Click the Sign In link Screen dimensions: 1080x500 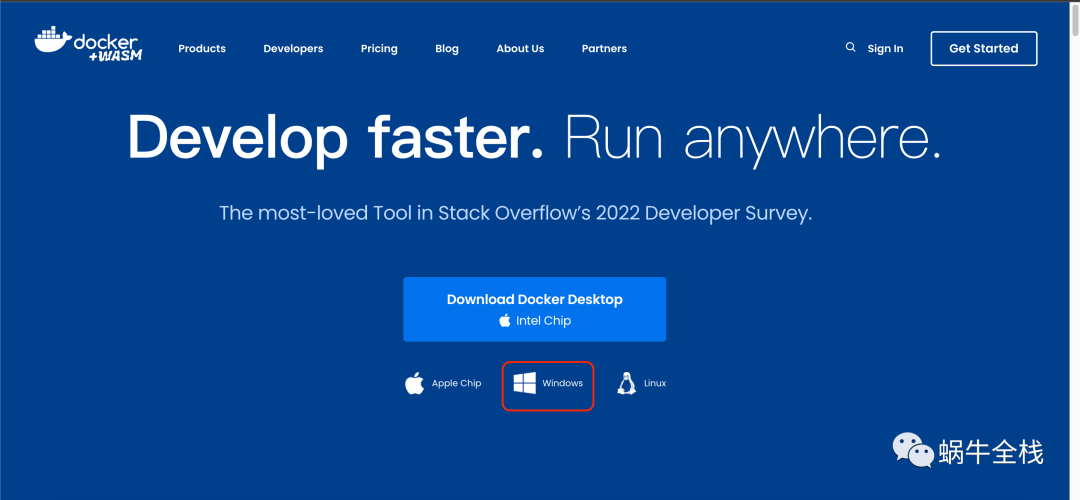(x=885, y=48)
